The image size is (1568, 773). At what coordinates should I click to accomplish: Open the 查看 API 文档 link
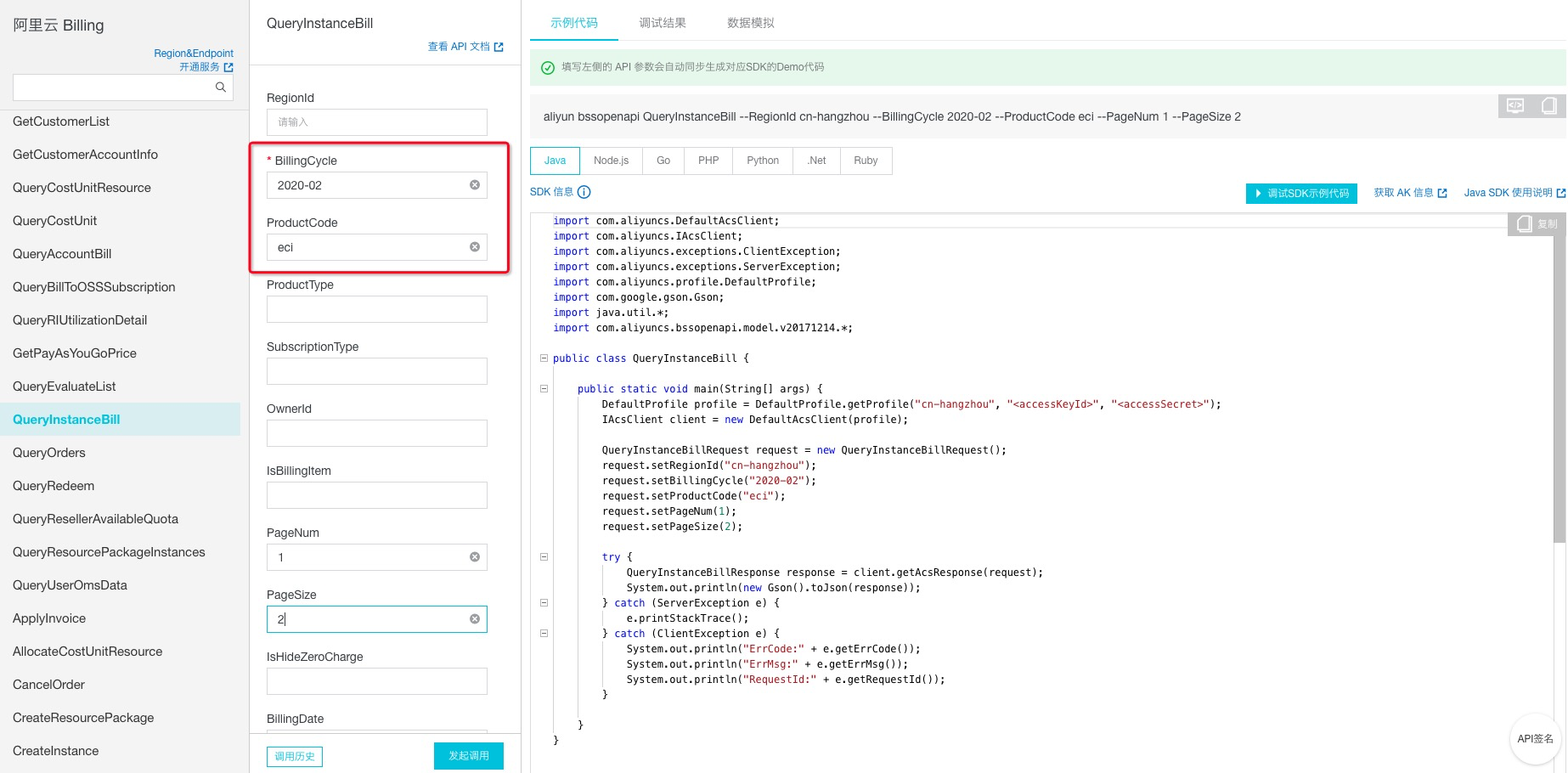(465, 47)
